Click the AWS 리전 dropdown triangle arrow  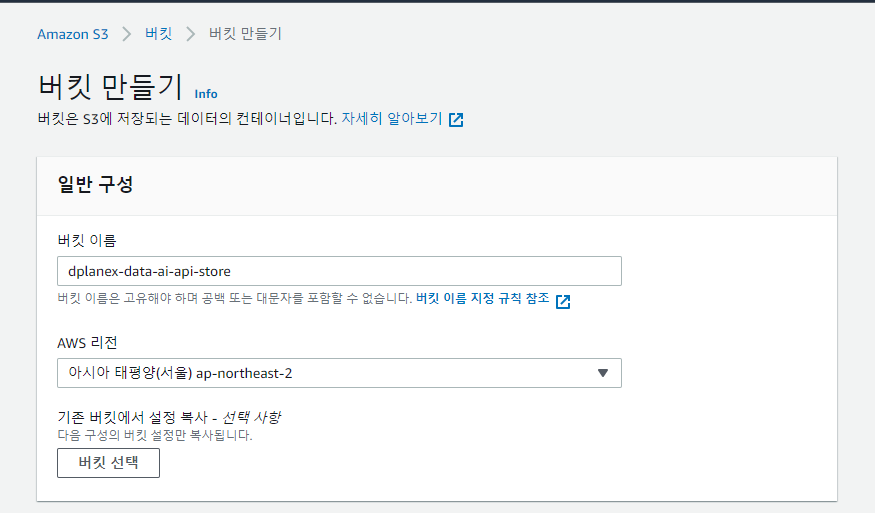tap(603, 373)
